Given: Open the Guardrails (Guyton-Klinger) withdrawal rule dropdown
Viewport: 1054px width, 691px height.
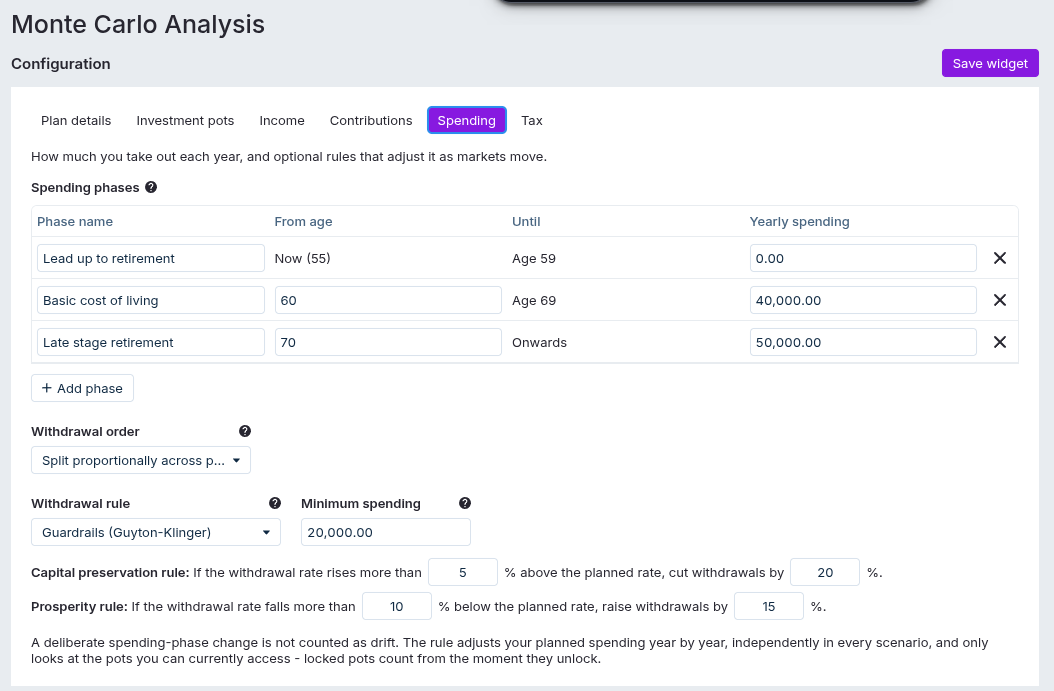Looking at the screenshot, I should [x=156, y=532].
